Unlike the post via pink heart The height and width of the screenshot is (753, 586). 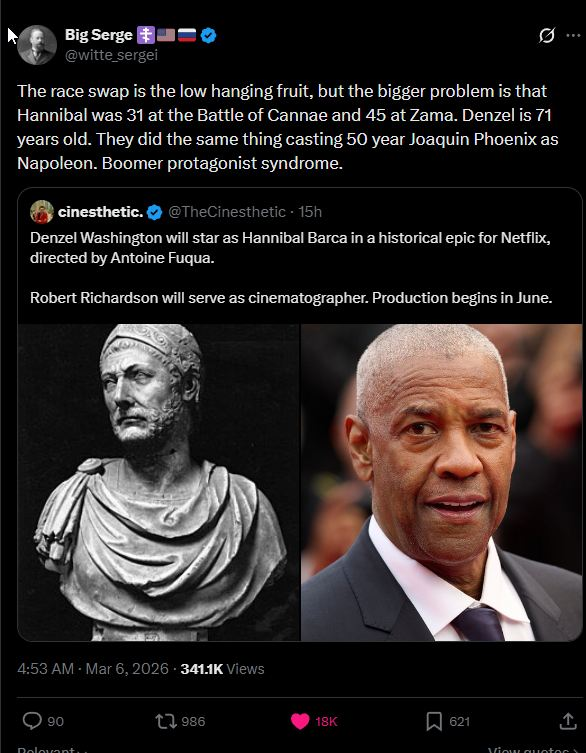coord(300,721)
